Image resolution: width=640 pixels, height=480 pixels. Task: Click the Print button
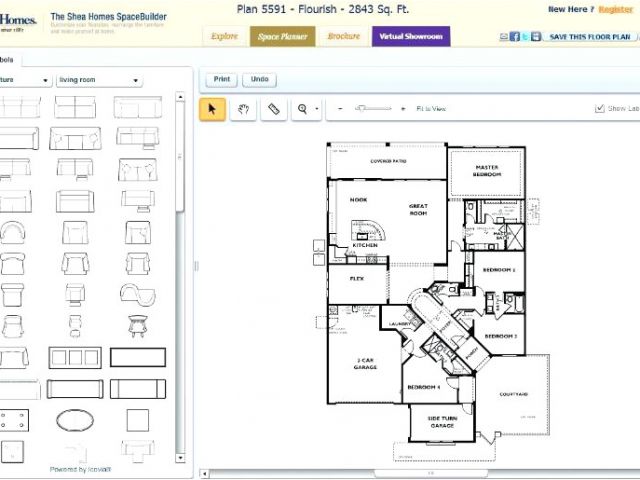(x=222, y=80)
